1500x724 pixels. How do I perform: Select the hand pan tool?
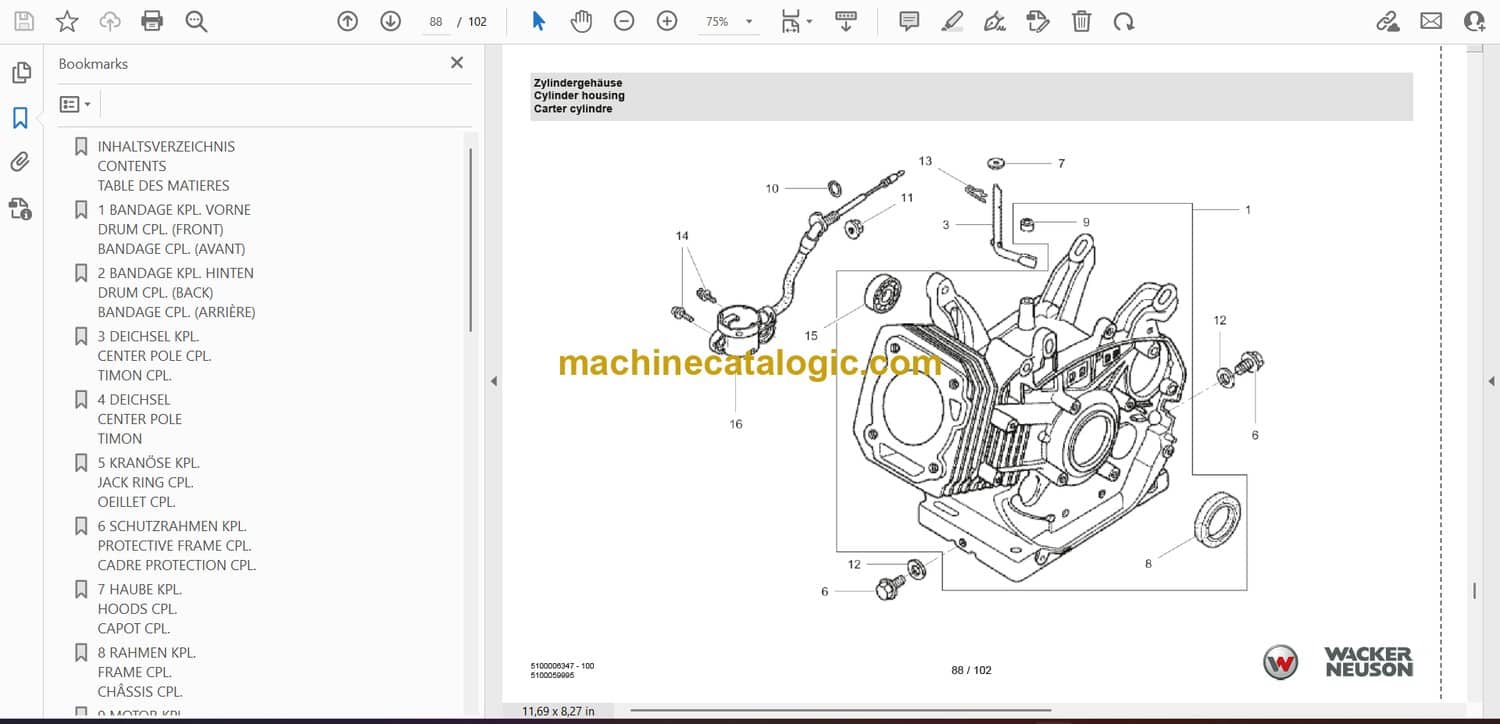(x=581, y=21)
